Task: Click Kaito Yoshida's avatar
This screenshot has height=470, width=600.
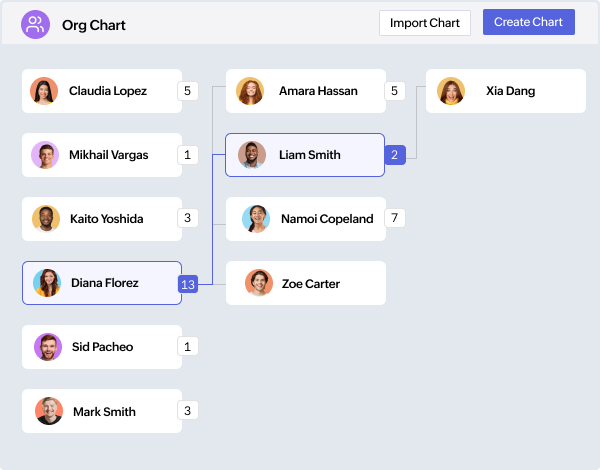Action: point(45,219)
